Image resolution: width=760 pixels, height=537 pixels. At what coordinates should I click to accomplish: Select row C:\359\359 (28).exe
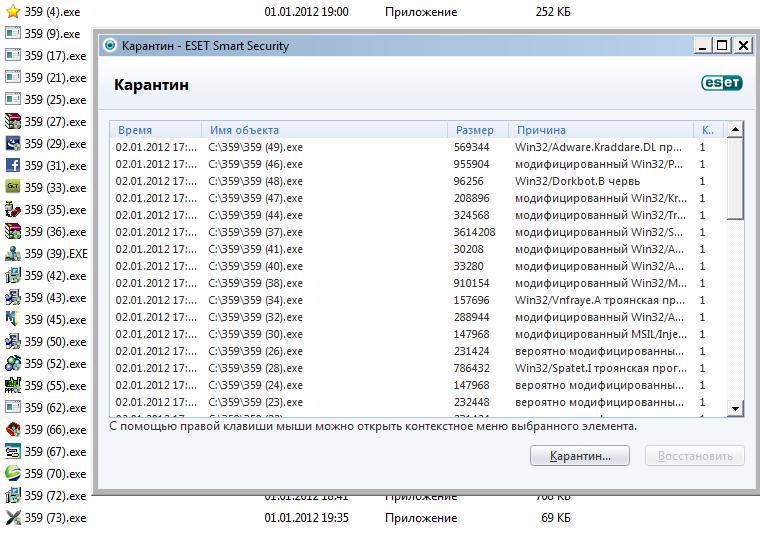tap(418, 368)
